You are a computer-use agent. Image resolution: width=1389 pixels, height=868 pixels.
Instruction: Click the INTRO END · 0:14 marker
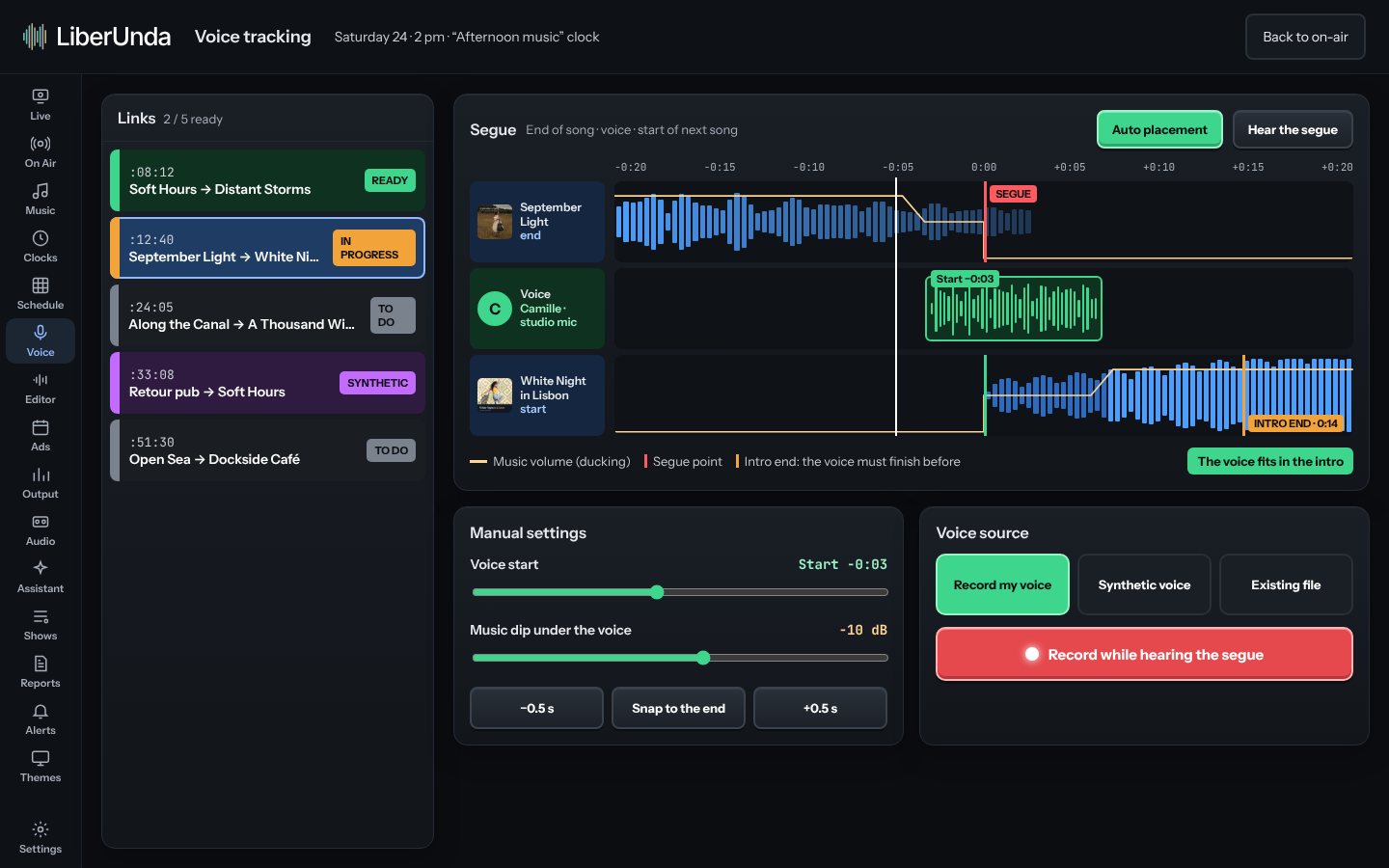click(1295, 423)
